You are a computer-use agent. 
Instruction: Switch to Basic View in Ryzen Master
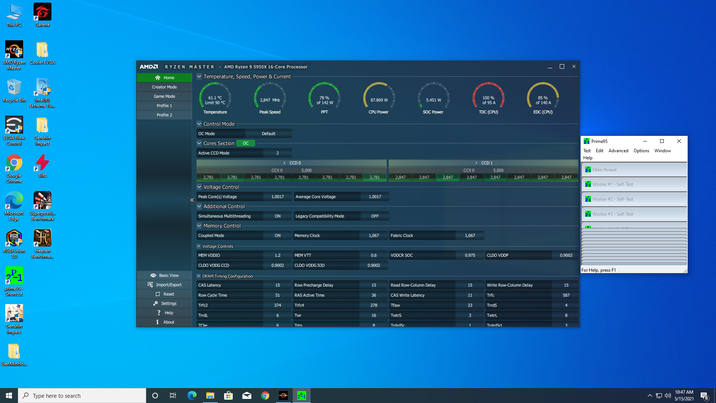click(164, 276)
